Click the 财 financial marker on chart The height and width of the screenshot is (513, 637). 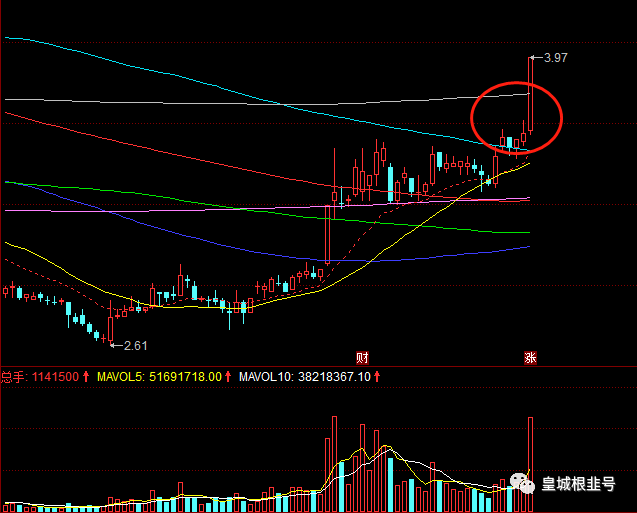pos(362,358)
